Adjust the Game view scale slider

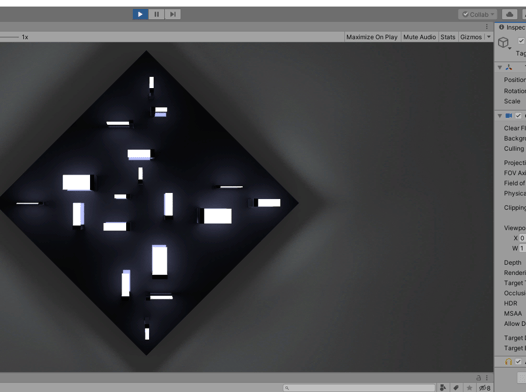(9, 37)
